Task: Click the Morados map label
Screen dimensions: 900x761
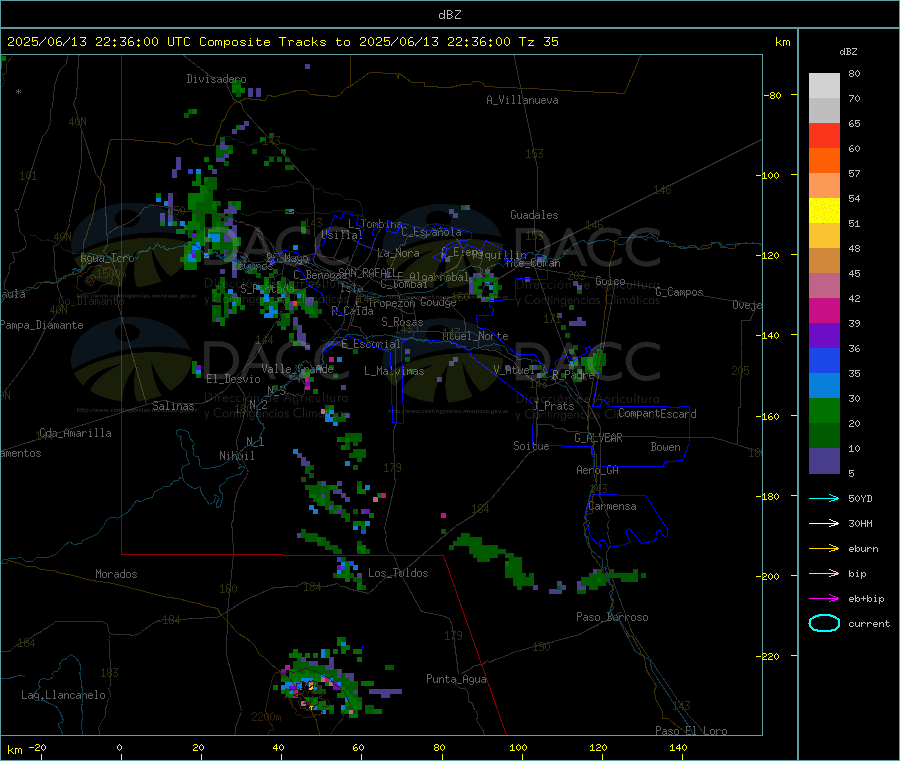Action: tap(116, 574)
